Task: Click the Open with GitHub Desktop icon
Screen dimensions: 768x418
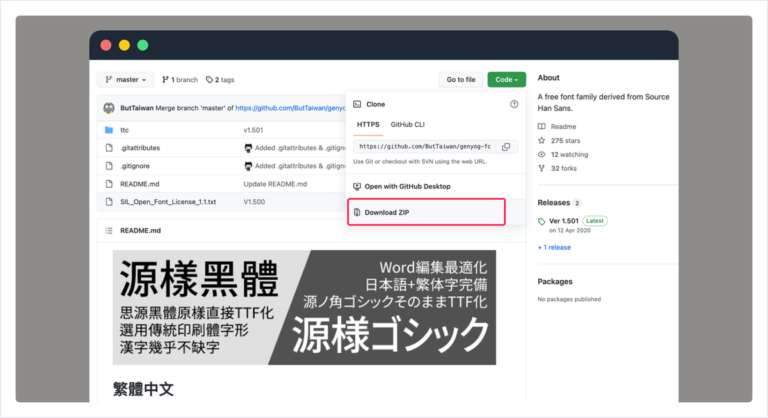Action: pos(357,186)
